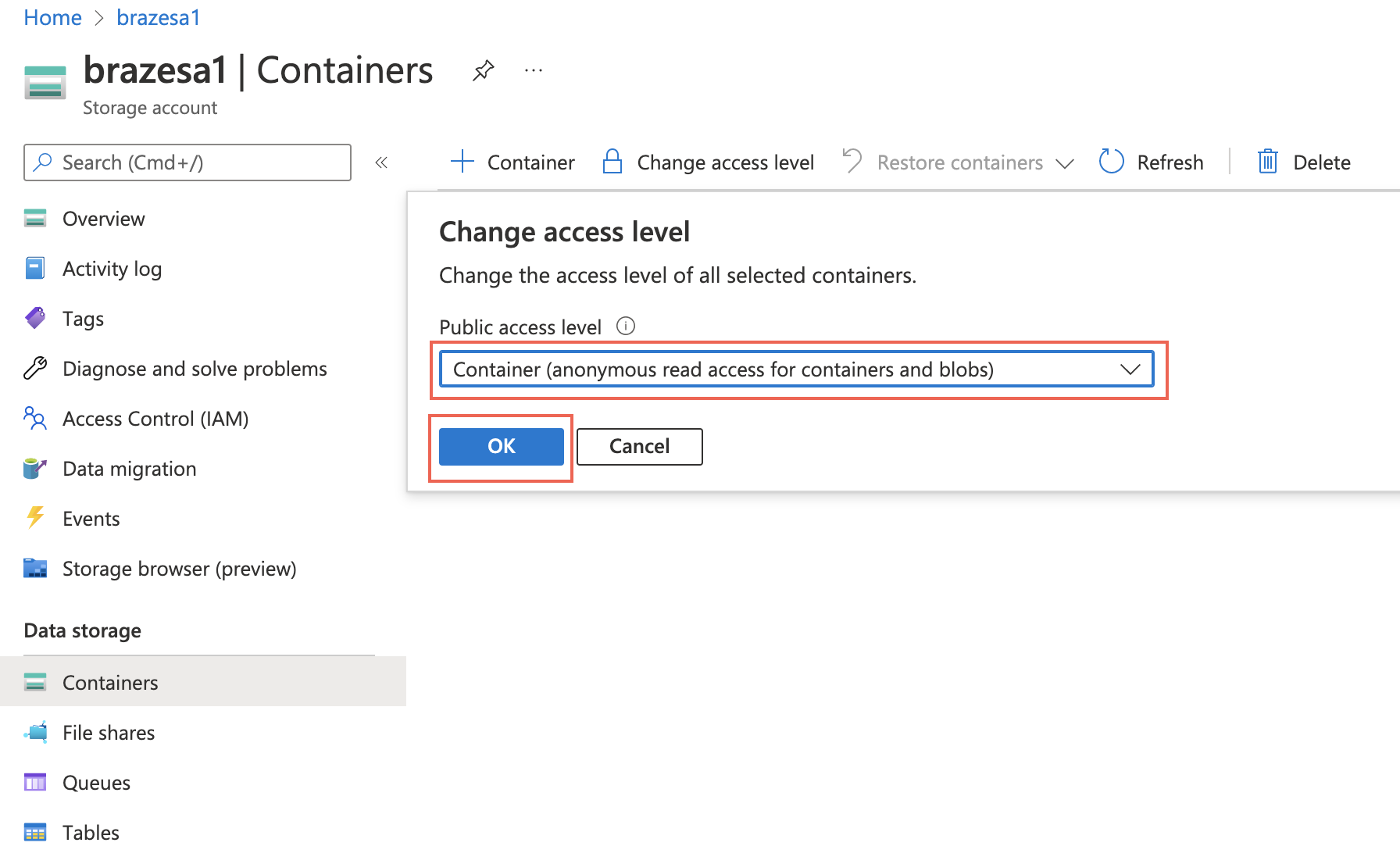Image resolution: width=1400 pixels, height=864 pixels.
Task: Click Change access level in toolbar
Action: click(x=726, y=162)
